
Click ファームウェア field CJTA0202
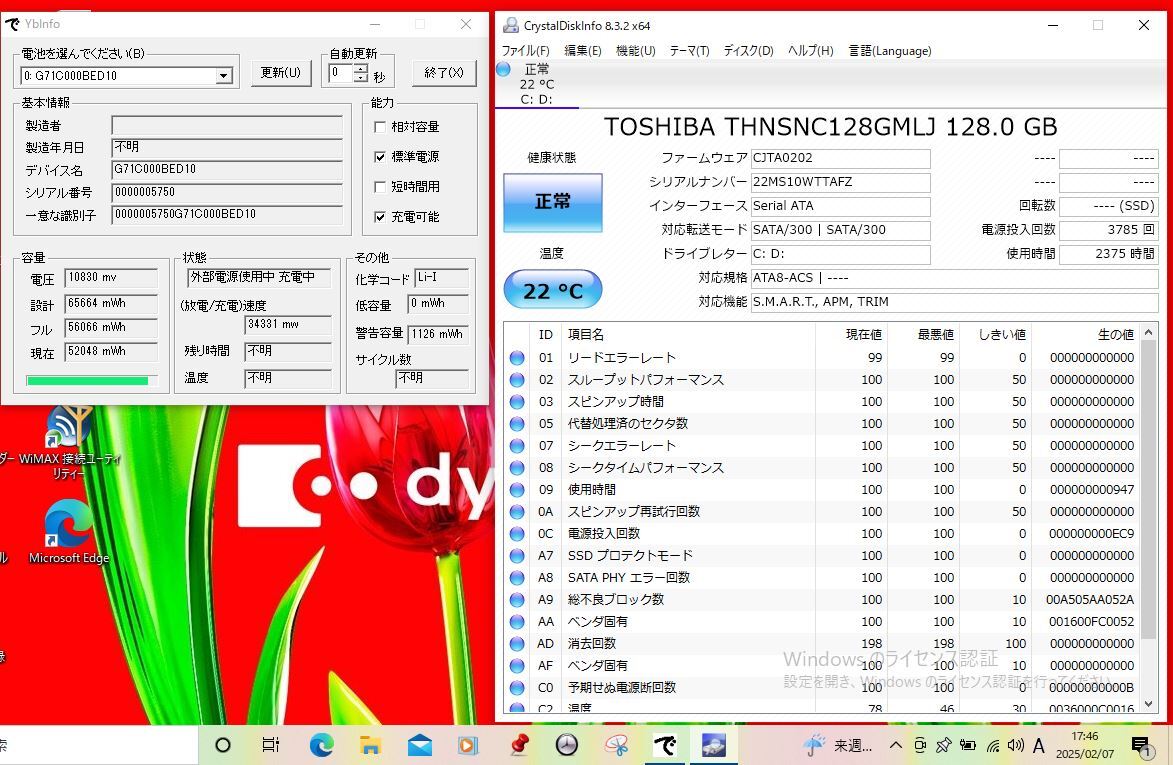(841, 159)
